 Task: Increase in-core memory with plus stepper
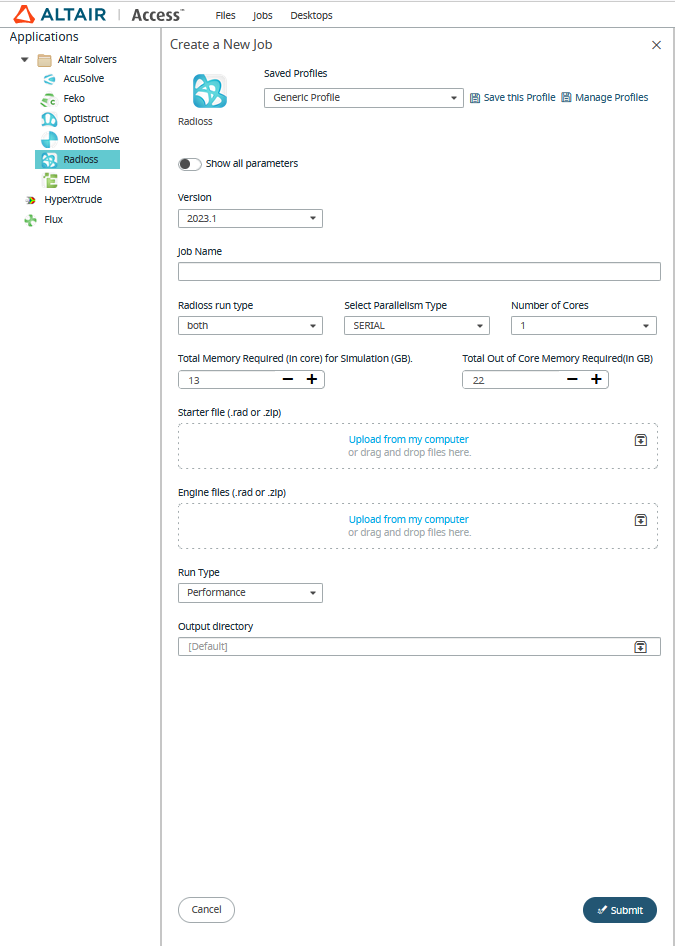pyautogui.click(x=311, y=379)
